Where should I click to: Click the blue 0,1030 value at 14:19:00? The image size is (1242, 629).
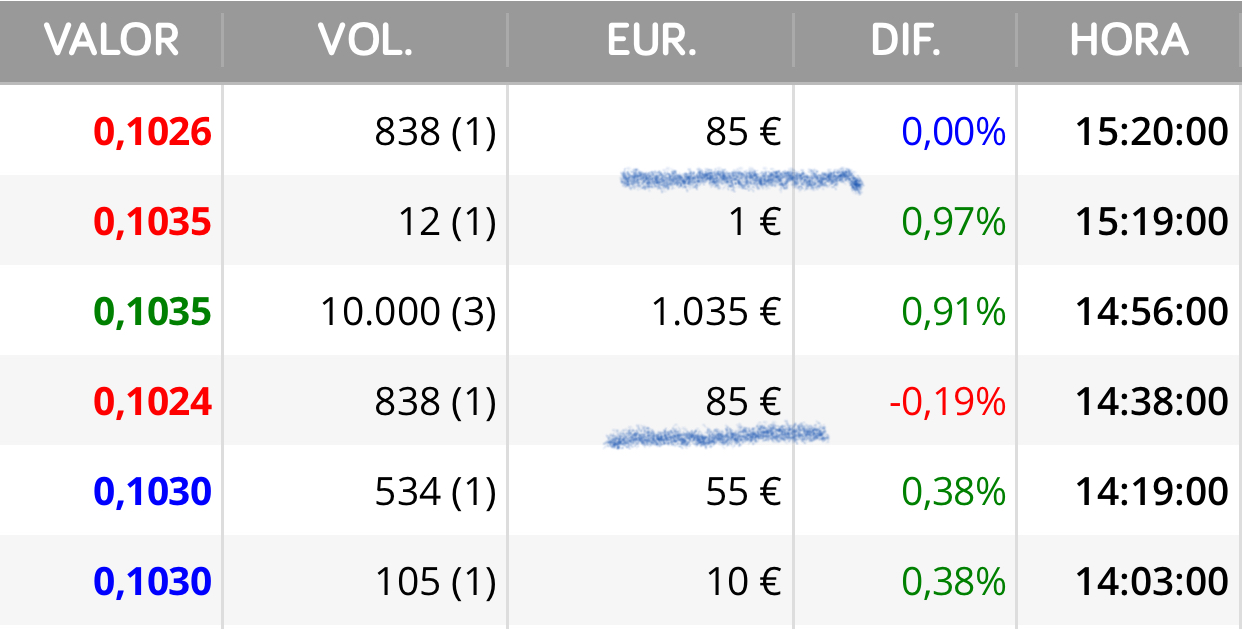click(153, 492)
